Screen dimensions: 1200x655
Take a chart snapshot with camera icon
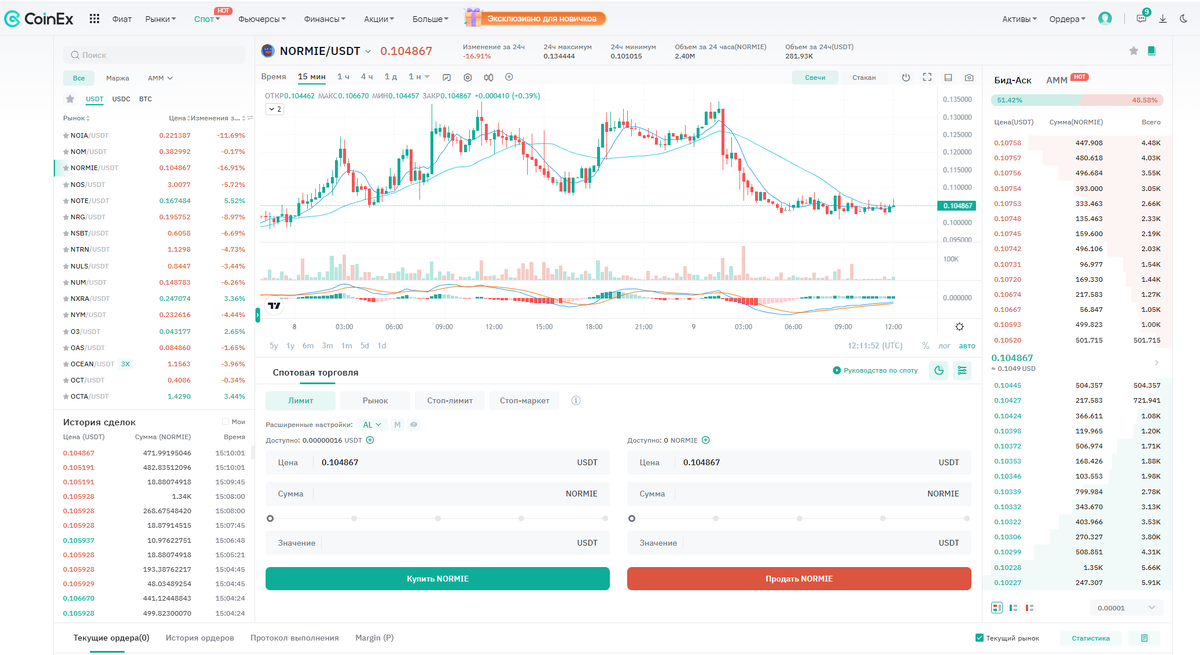pos(969,77)
